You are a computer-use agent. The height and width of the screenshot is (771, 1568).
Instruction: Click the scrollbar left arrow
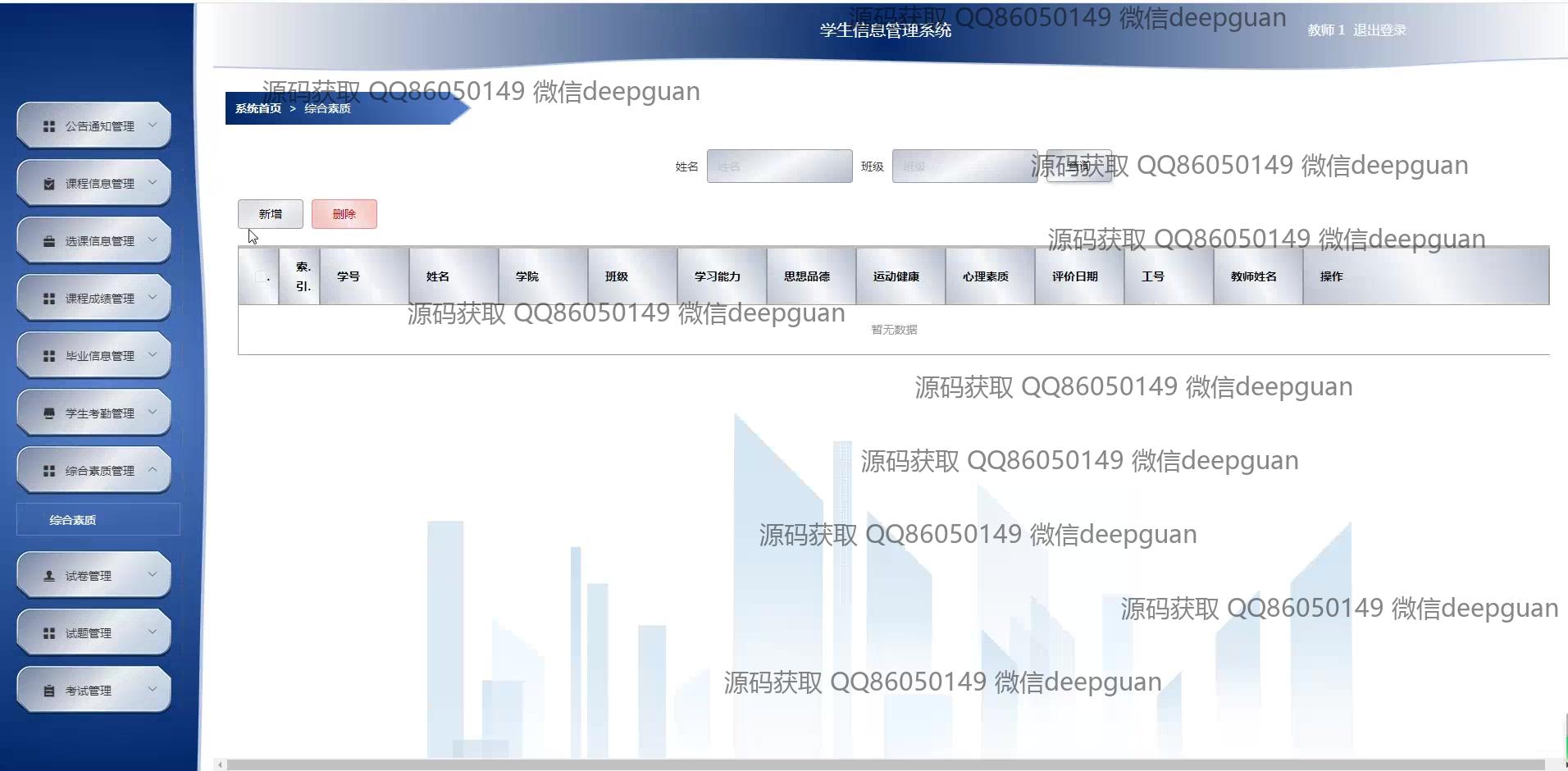tap(219, 764)
